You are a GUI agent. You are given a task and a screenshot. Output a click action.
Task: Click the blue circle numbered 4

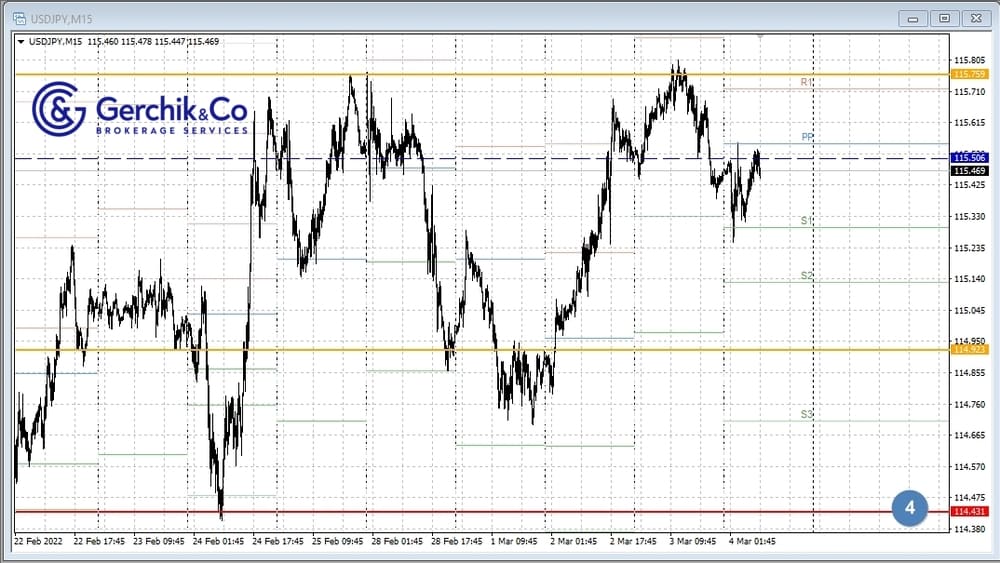click(910, 507)
